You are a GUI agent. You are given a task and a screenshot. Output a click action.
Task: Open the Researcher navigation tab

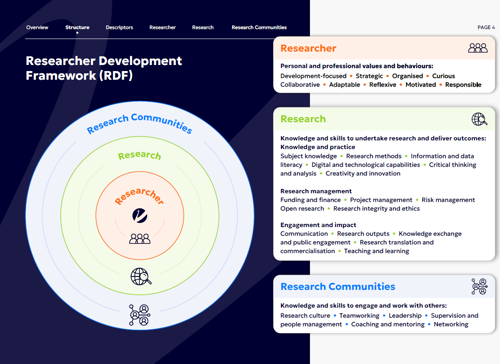[162, 27]
